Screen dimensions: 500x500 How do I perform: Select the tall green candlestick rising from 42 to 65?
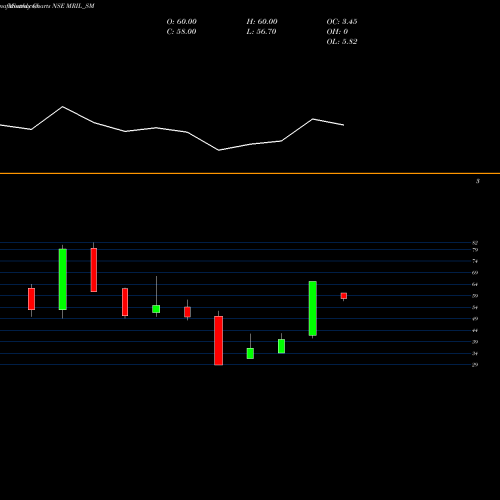tap(313, 308)
